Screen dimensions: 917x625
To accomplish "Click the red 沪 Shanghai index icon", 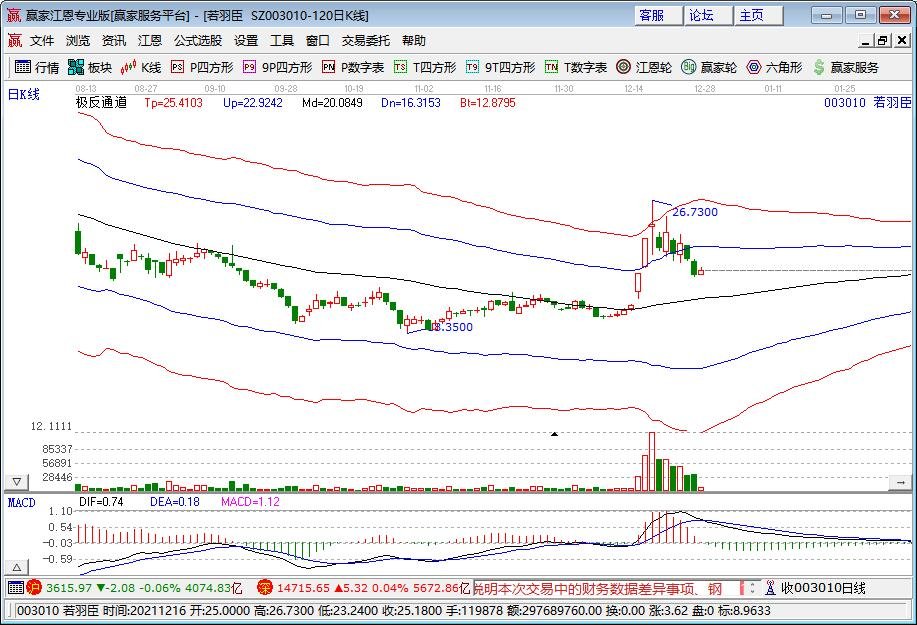I will tap(34, 588).
